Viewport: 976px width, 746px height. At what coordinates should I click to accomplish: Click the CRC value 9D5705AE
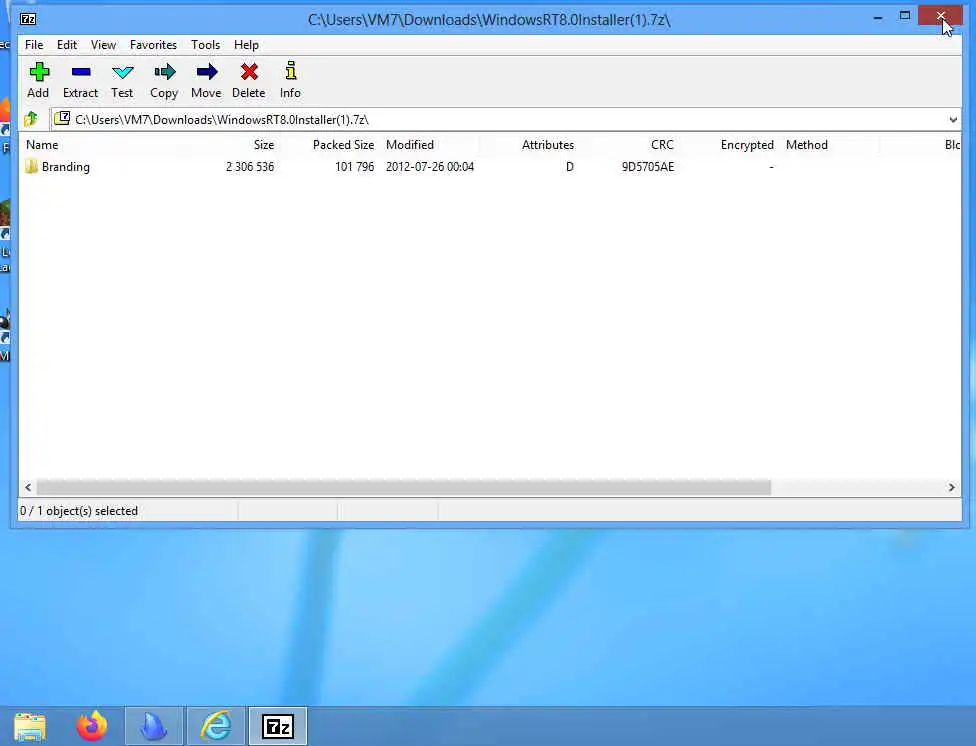coord(647,166)
